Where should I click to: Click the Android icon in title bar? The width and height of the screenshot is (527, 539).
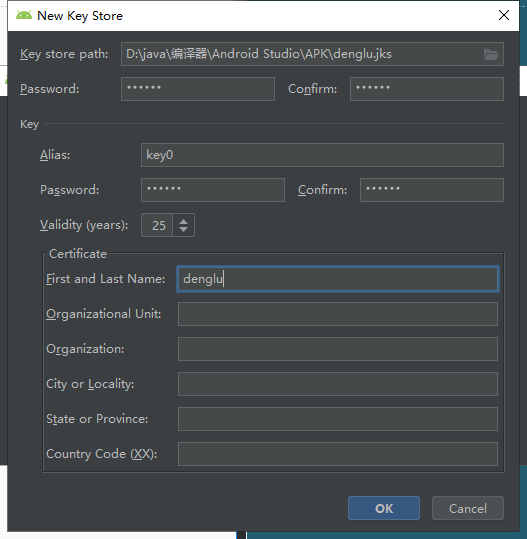point(24,15)
